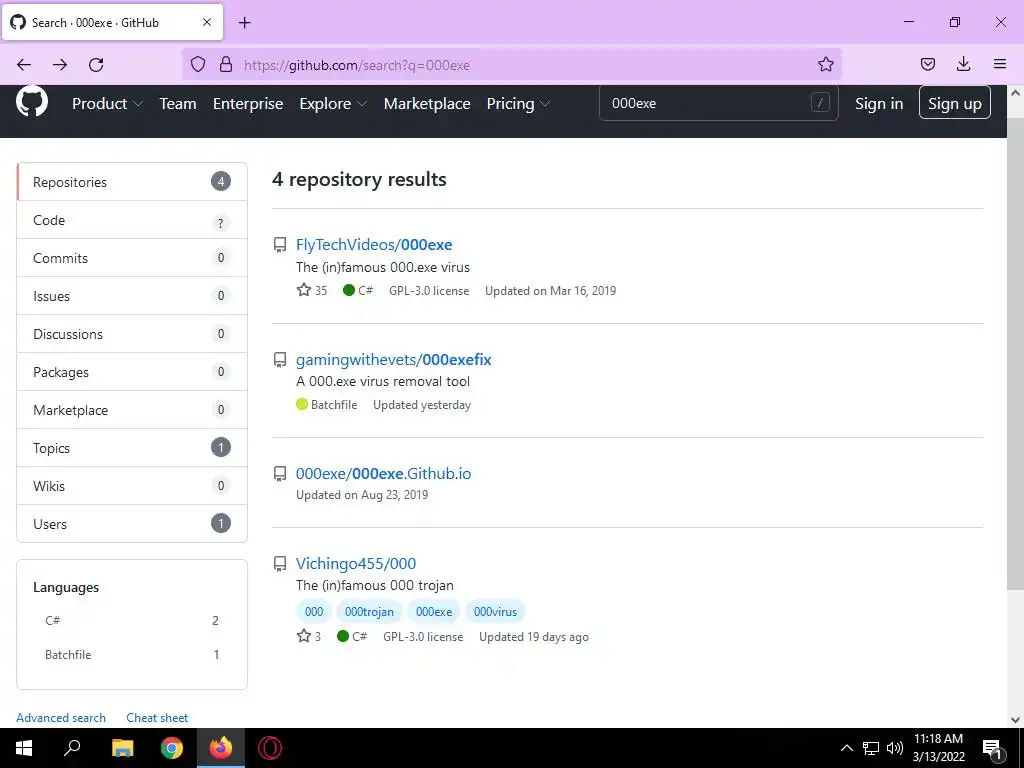Click the Sign up button

point(955,103)
